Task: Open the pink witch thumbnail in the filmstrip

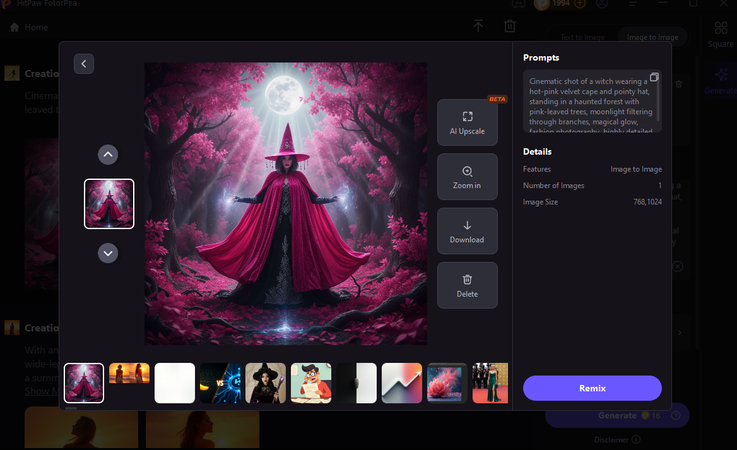Action: tap(84, 383)
